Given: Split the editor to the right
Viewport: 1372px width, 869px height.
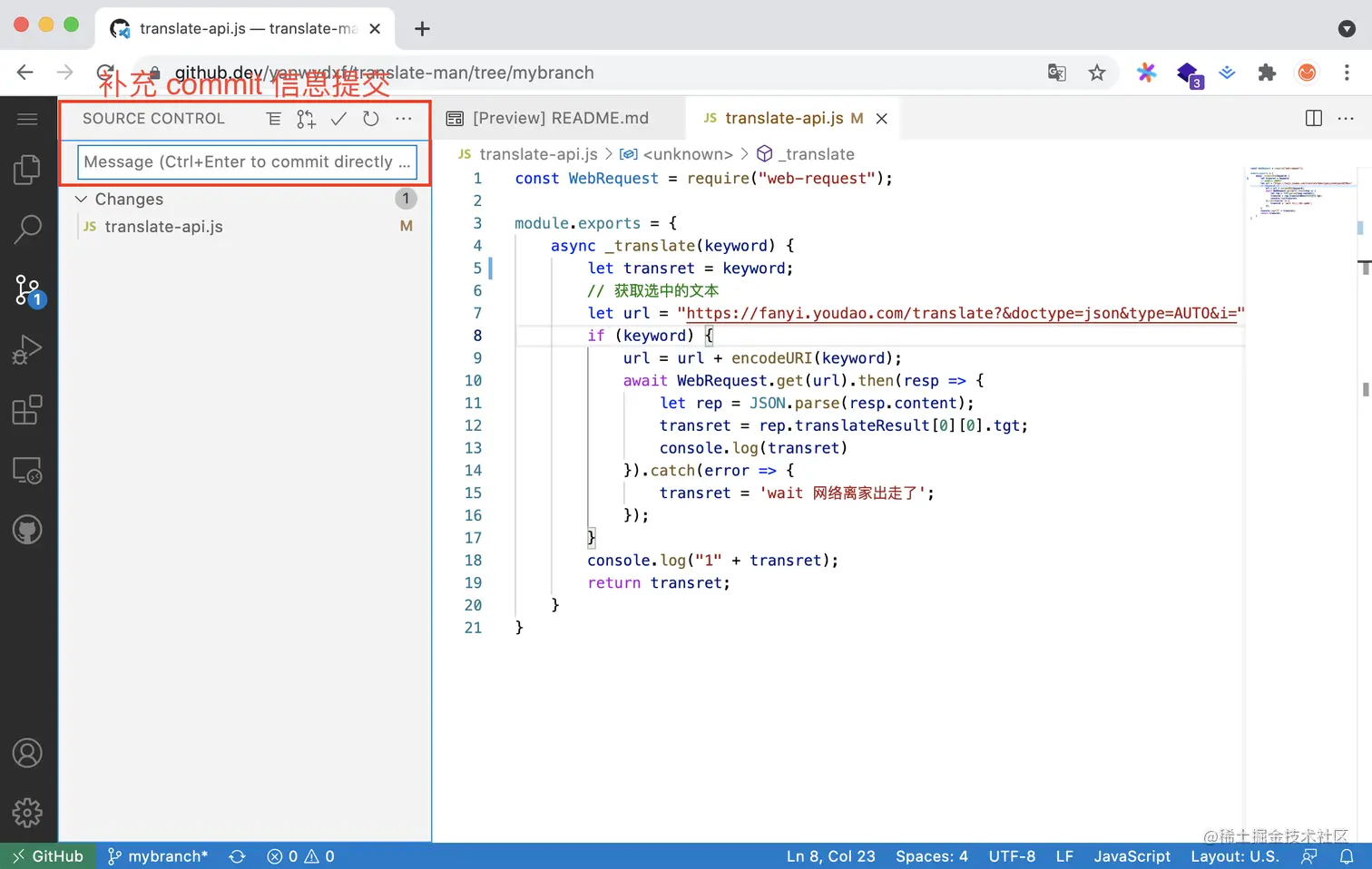Looking at the screenshot, I should point(1313,118).
